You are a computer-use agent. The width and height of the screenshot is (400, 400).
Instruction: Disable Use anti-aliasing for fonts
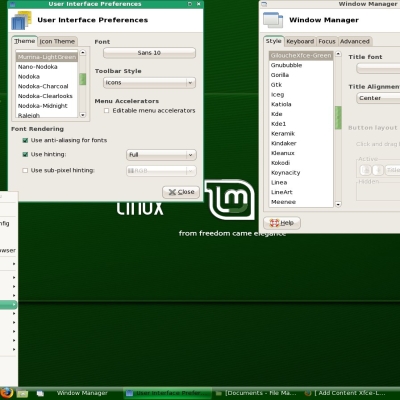25,140
